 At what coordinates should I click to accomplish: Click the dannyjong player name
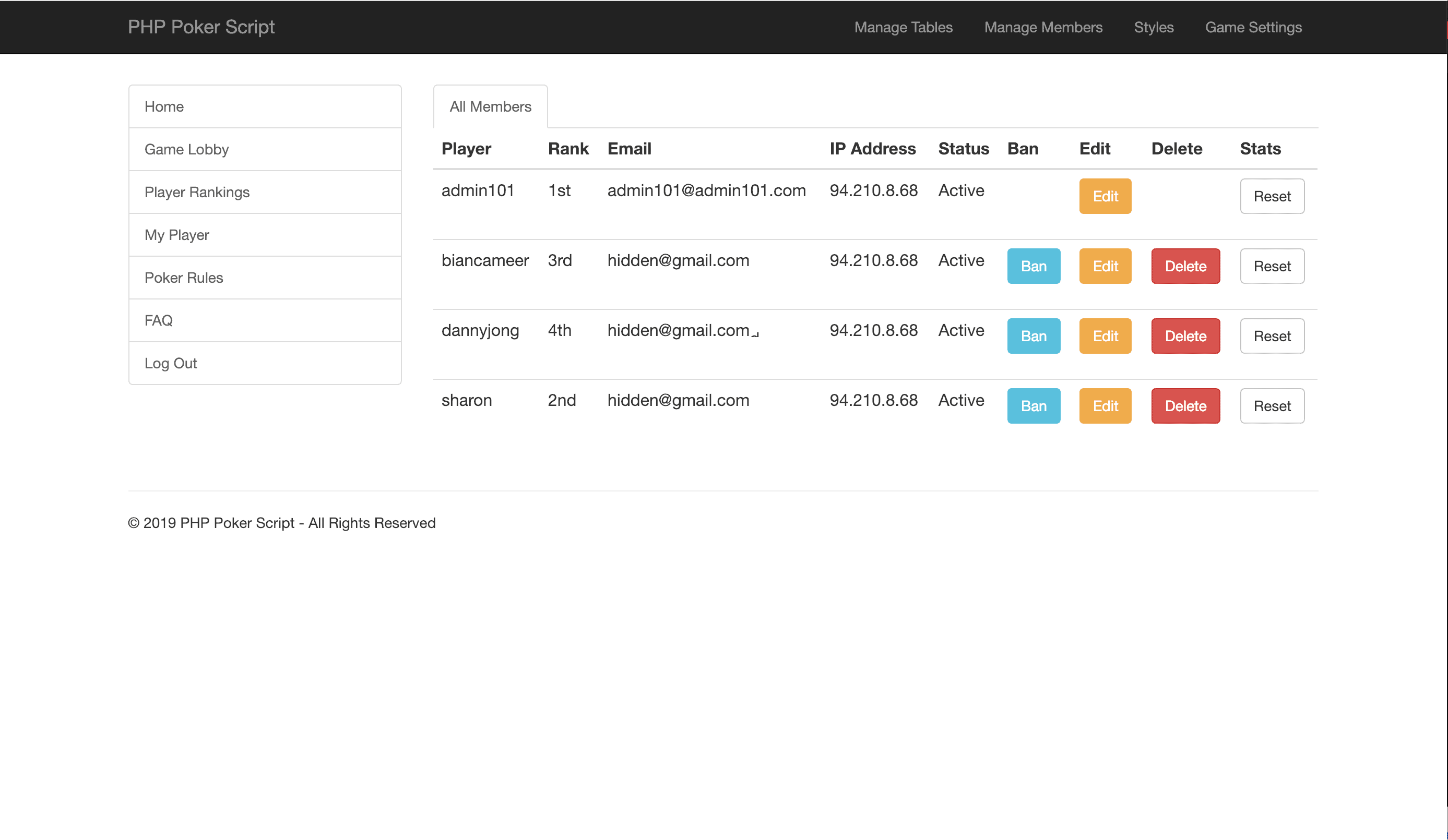pos(480,331)
